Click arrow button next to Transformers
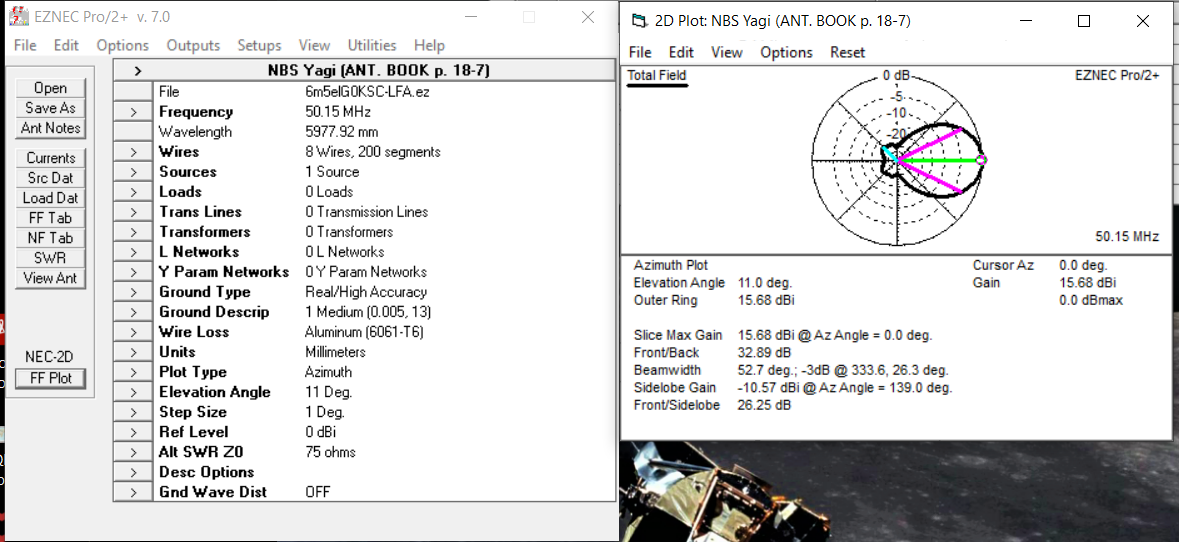Viewport: 1179px width, 542px height. point(134,232)
